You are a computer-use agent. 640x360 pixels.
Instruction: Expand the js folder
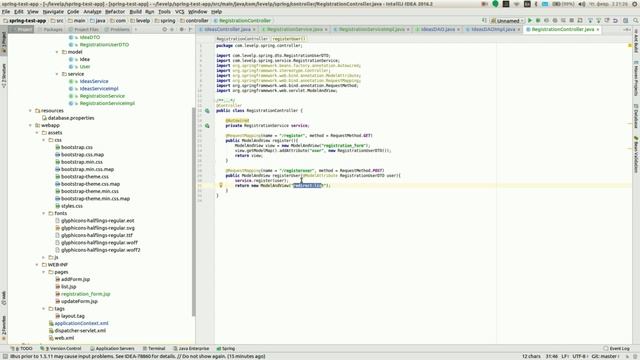[44, 257]
